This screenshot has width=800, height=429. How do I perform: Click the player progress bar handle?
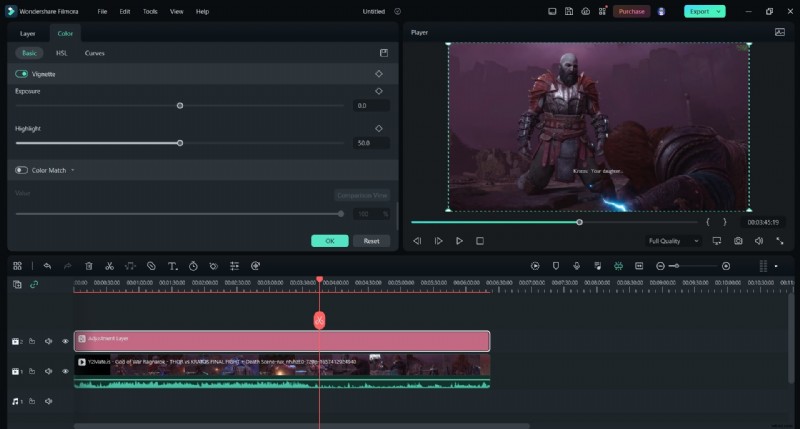[x=579, y=222]
